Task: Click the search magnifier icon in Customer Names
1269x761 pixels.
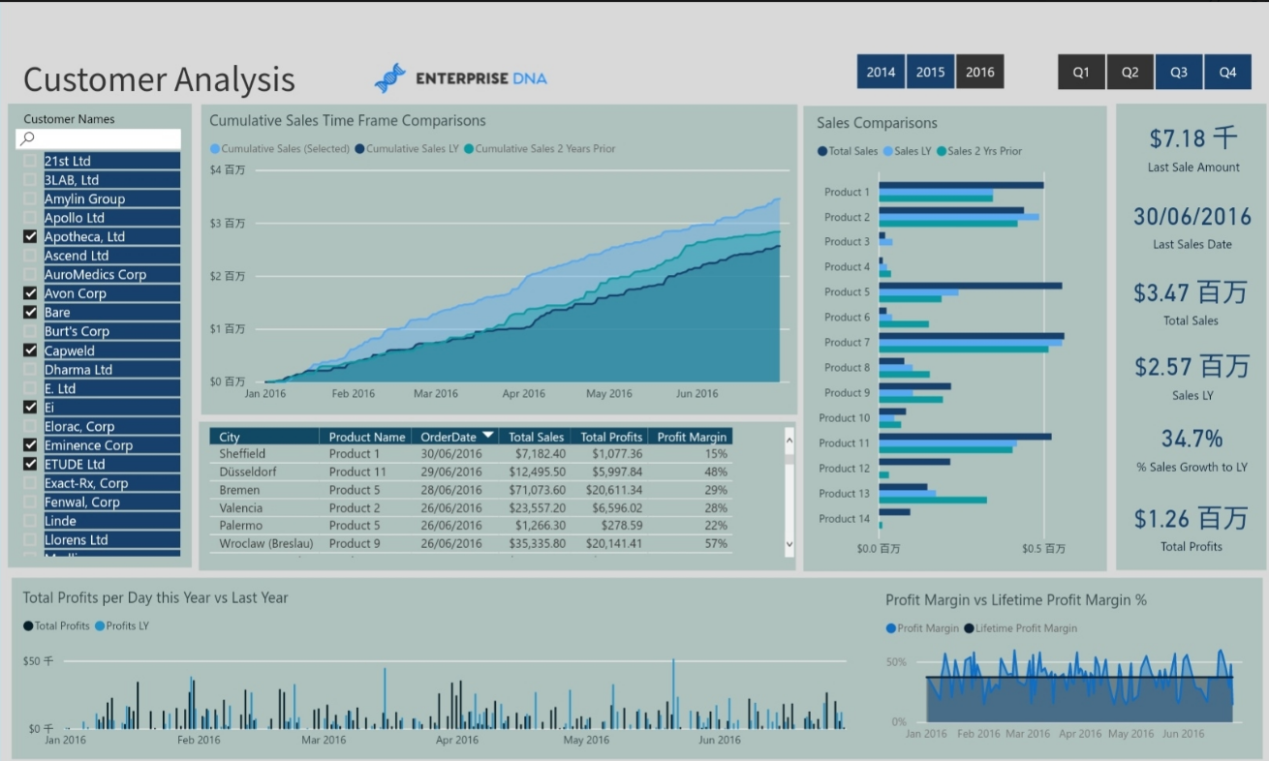Action: click(28, 139)
